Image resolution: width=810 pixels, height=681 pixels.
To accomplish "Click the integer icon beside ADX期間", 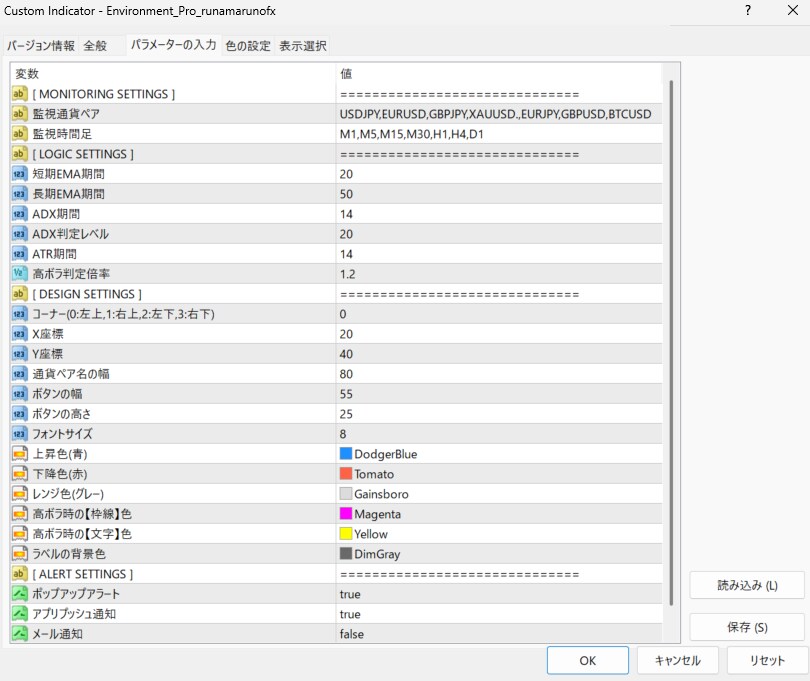I will click(x=19, y=214).
